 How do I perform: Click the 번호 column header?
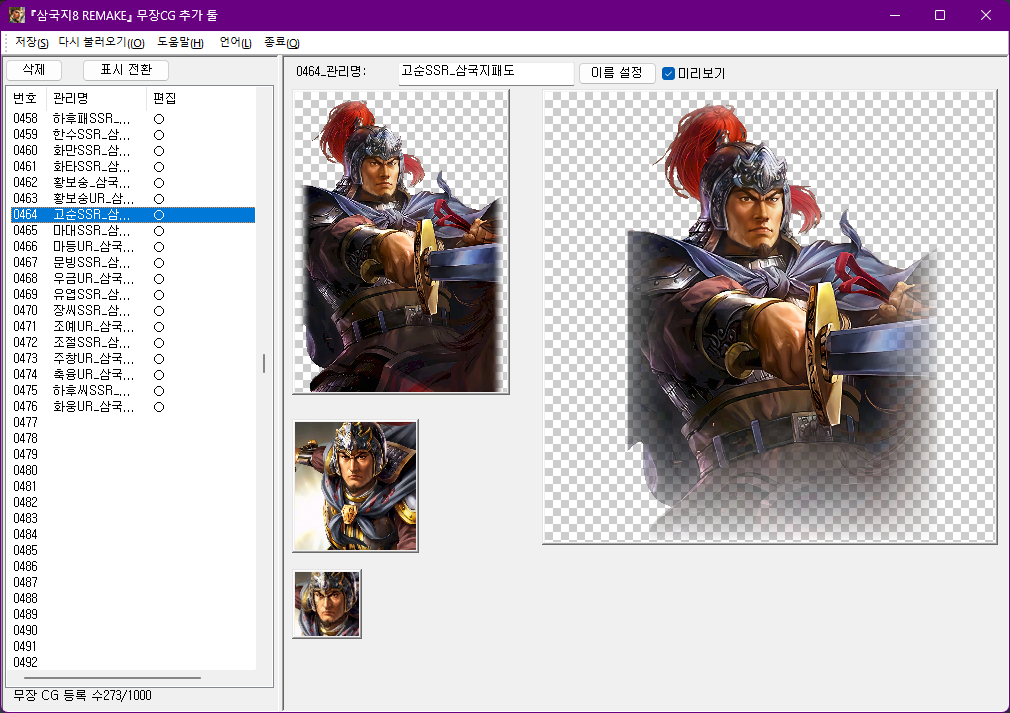tap(26, 99)
